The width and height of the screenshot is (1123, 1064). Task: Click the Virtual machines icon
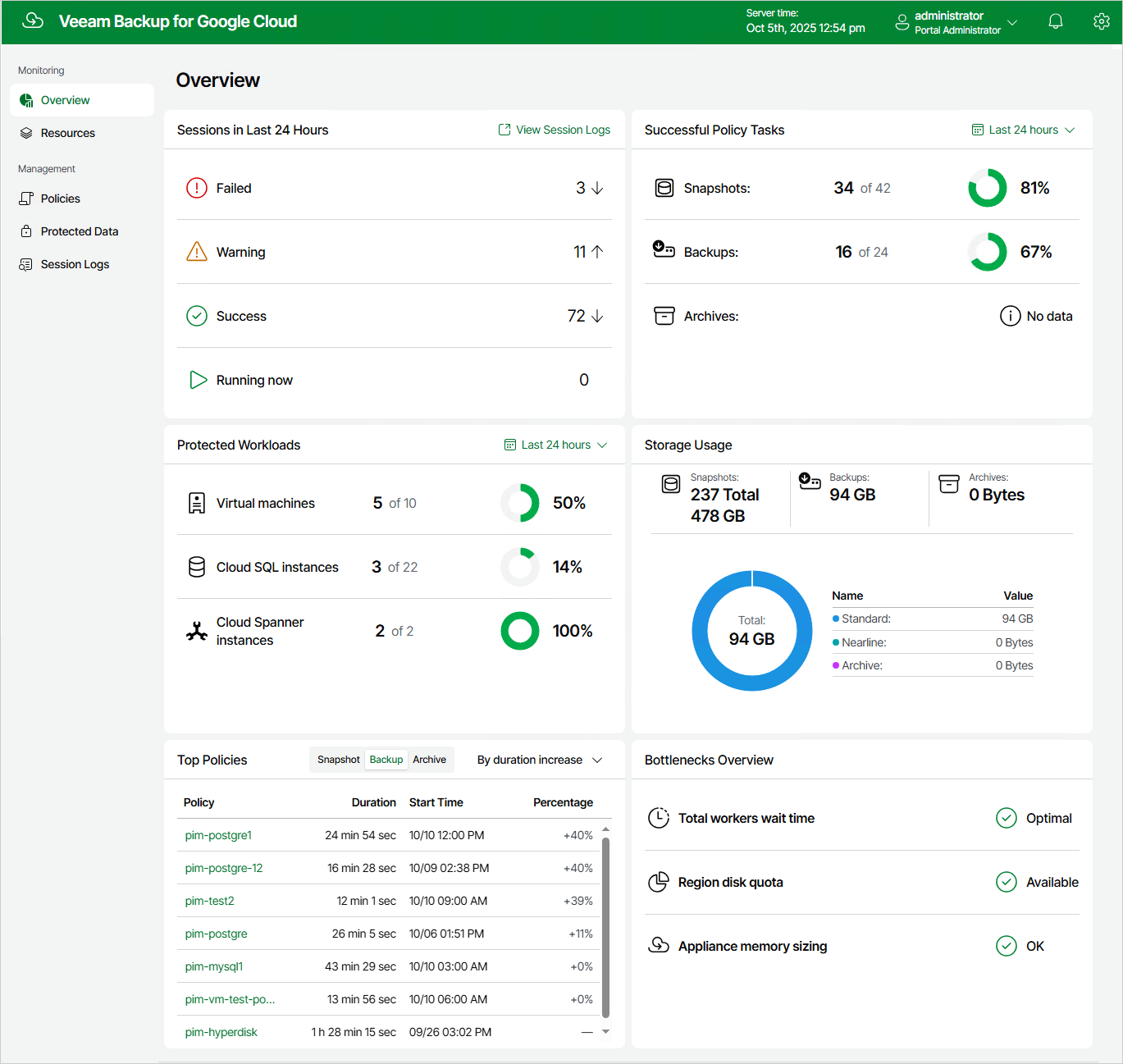(197, 503)
